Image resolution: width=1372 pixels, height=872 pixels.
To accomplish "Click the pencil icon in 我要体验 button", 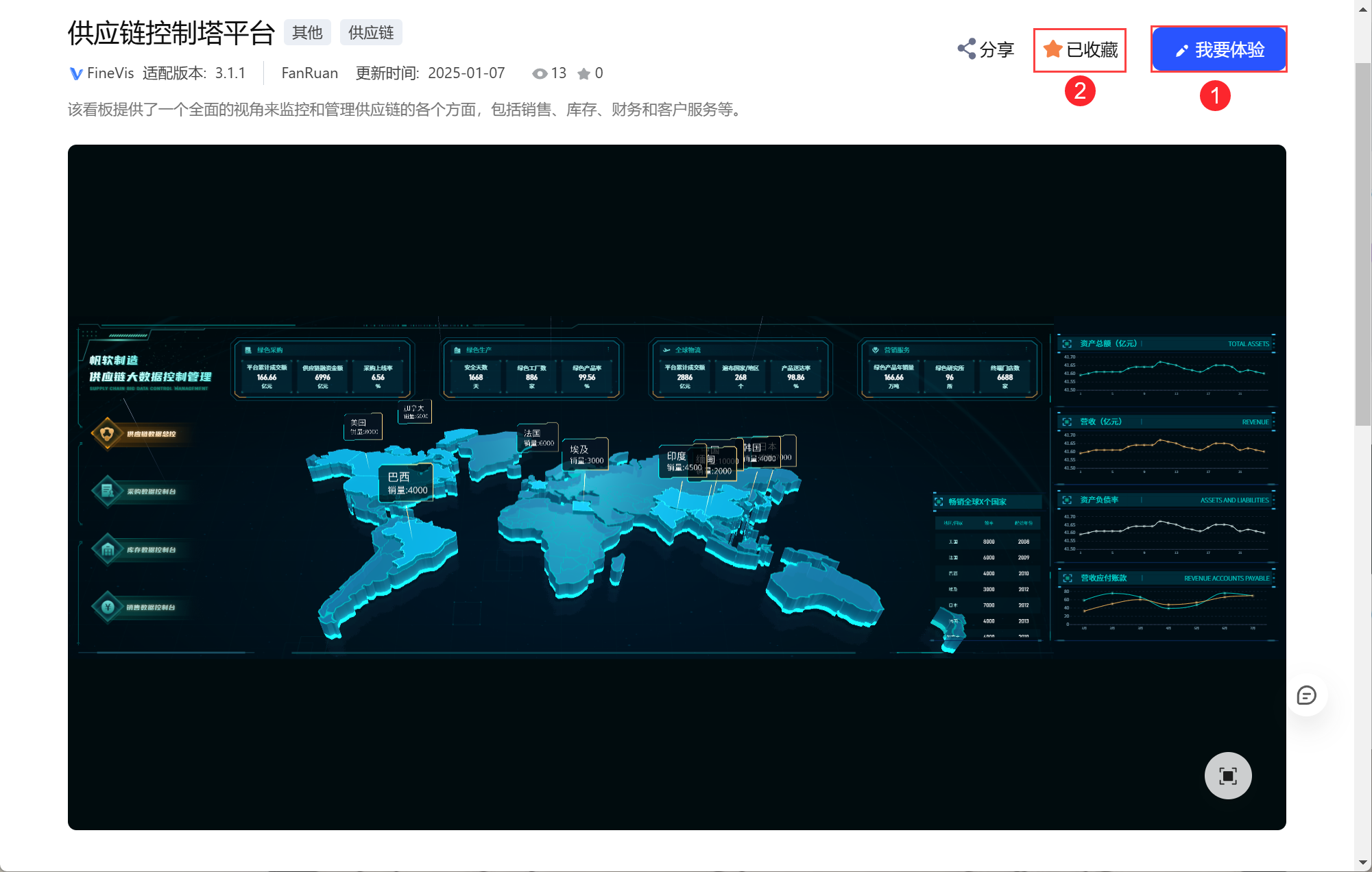I will tap(1181, 51).
